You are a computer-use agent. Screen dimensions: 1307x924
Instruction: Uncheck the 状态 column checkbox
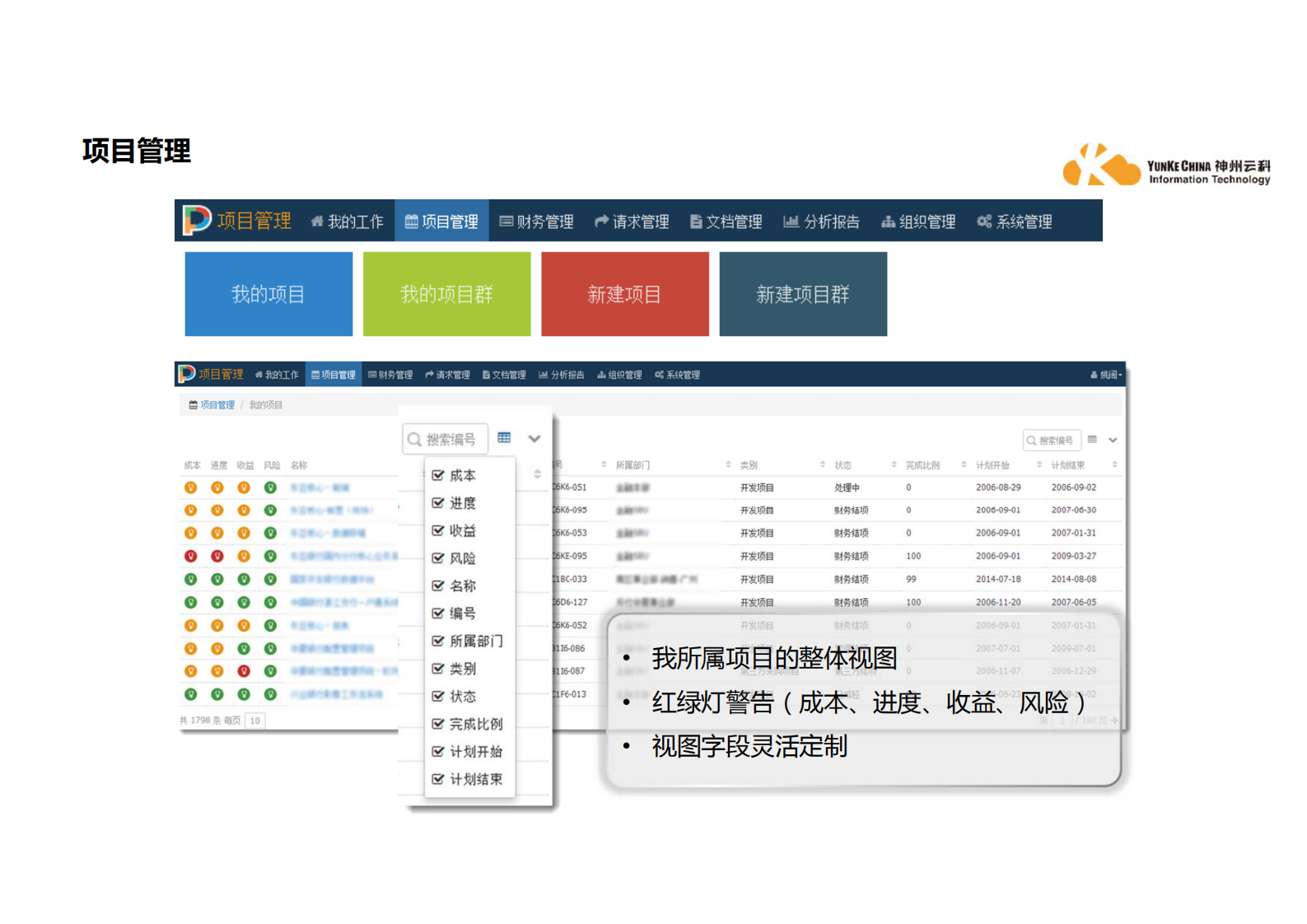point(438,696)
